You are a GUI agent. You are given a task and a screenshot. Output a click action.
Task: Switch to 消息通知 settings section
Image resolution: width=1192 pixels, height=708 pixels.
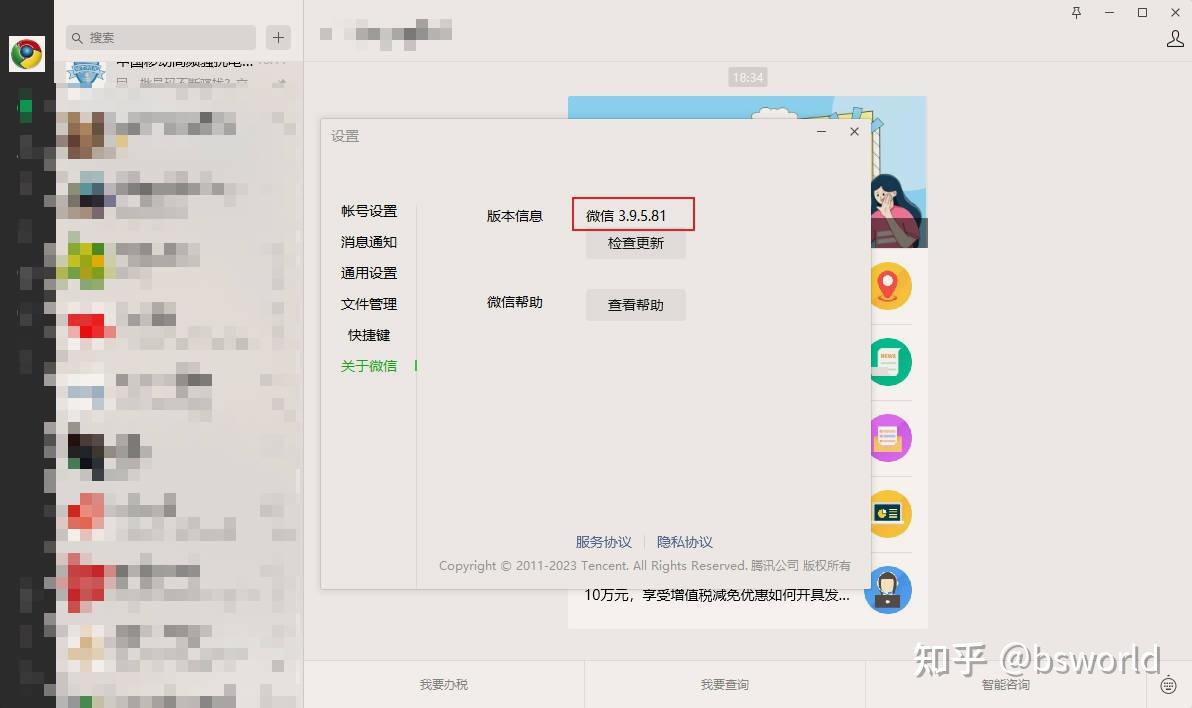pos(368,242)
